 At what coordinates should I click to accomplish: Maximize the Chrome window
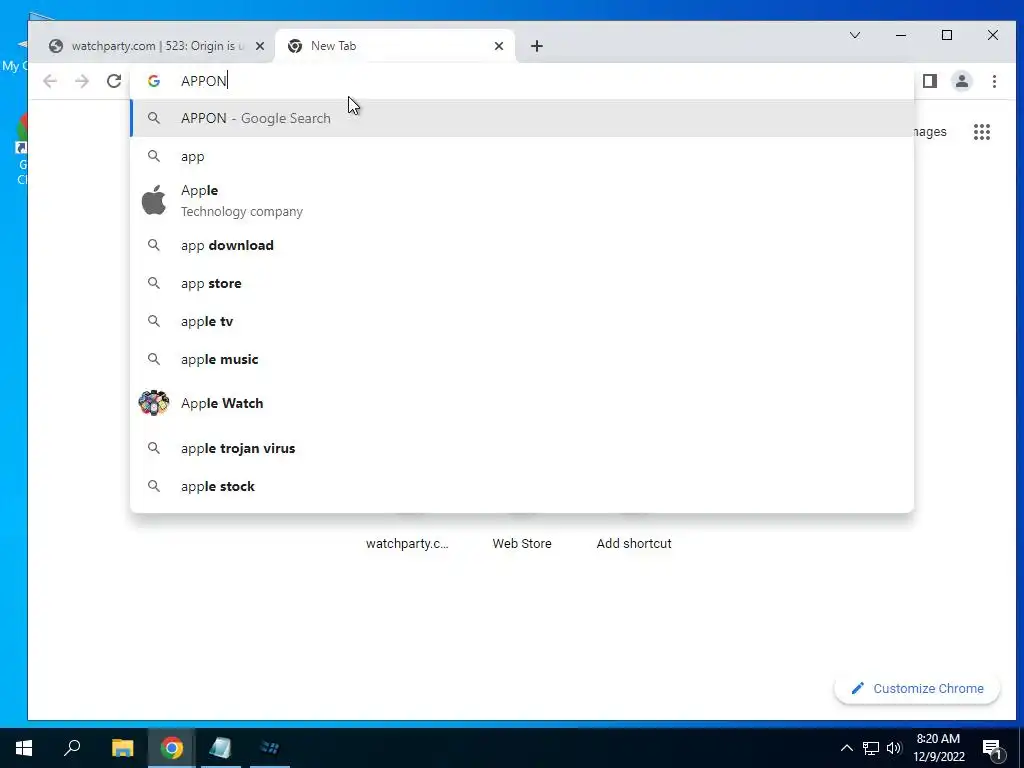click(947, 35)
